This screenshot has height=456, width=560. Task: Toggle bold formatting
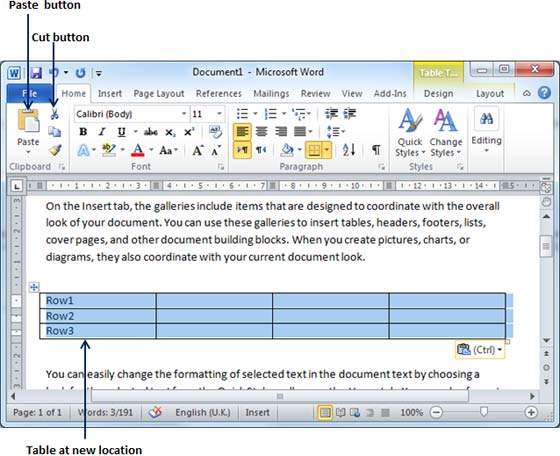click(83, 132)
